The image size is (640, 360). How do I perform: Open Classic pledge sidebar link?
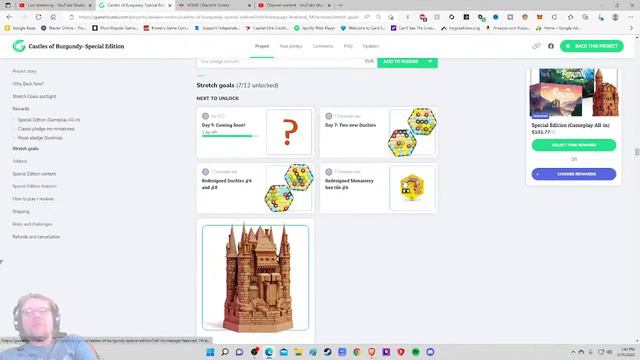pyautogui.click(x=46, y=129)
